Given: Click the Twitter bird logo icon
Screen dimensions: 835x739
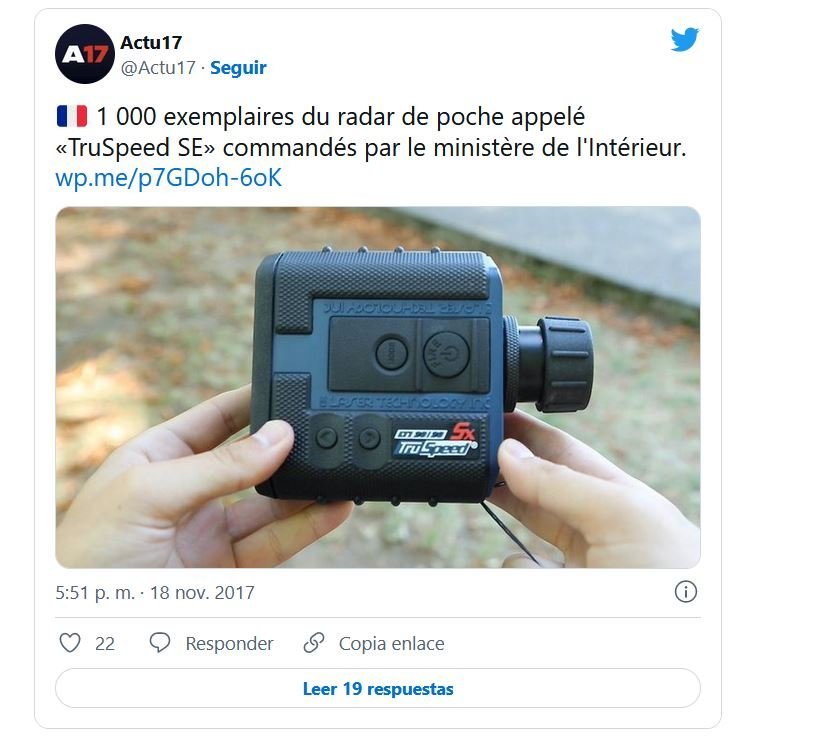Looking at the screenshot, I should 685,39.
